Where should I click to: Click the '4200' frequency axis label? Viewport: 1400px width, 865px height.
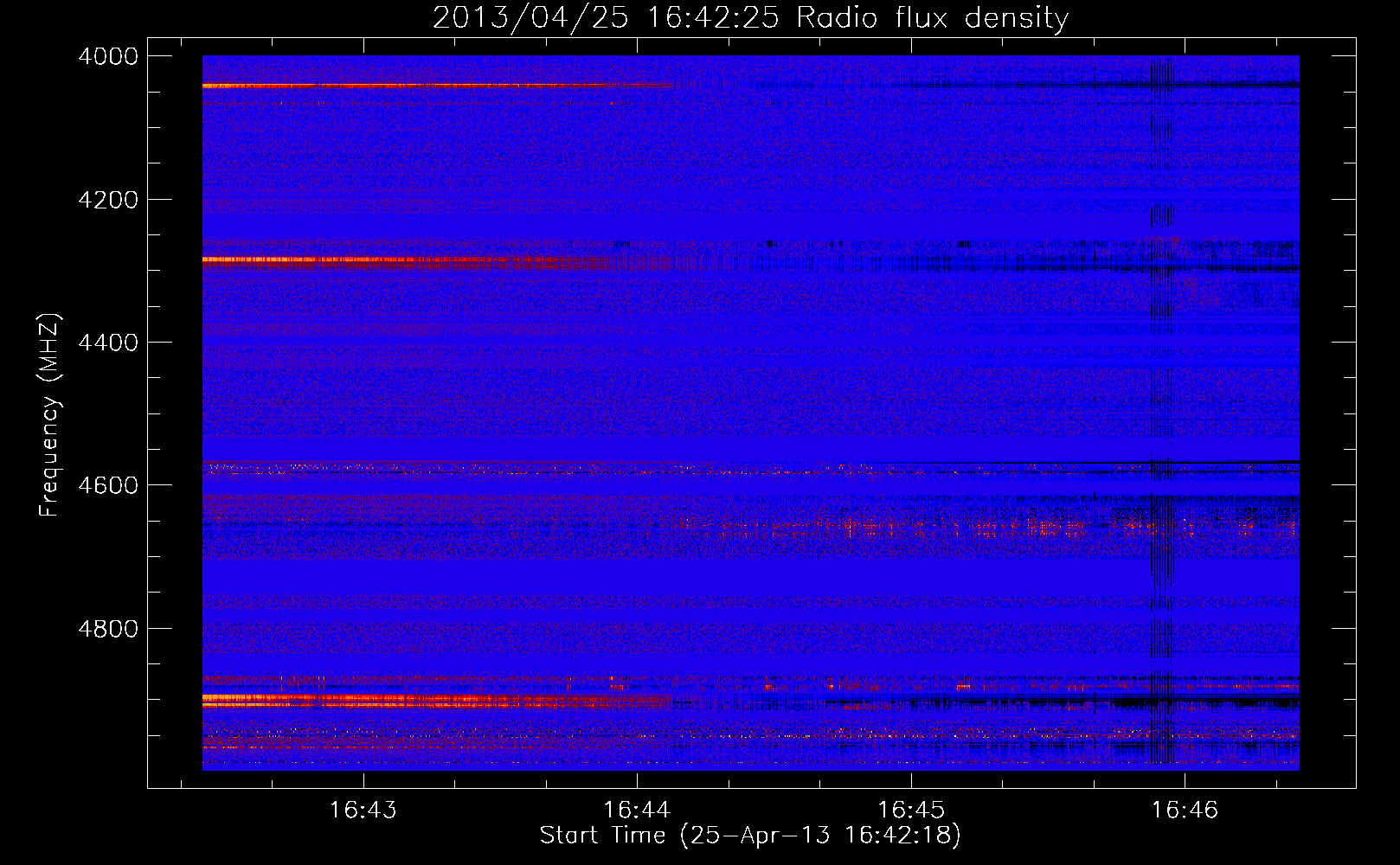point(108,200)
